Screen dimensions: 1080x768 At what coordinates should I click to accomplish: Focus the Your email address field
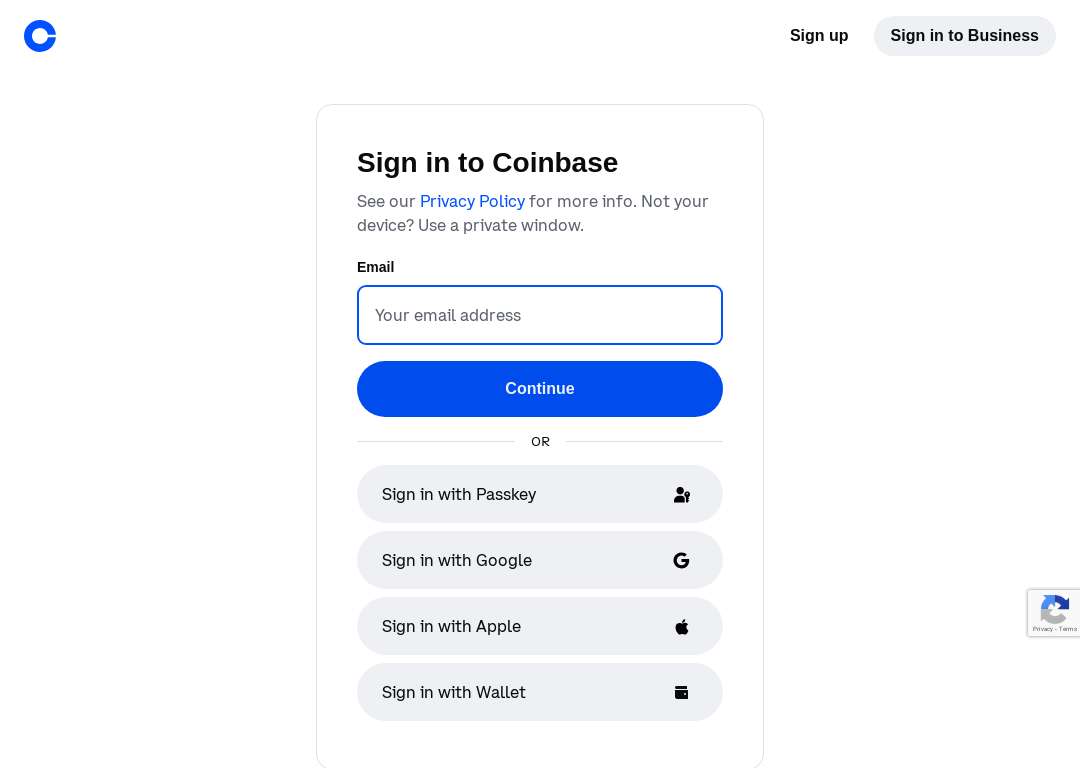540,315
